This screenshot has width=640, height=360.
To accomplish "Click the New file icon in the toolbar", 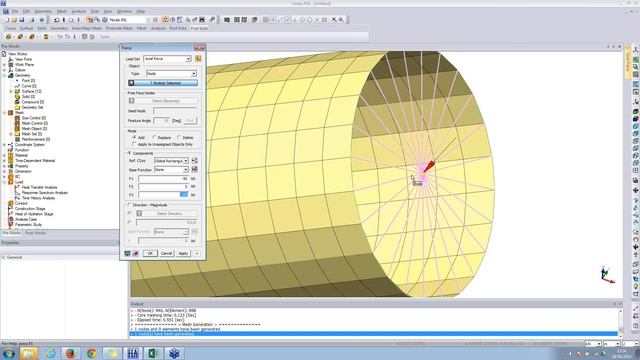I will tap(7, 20).
